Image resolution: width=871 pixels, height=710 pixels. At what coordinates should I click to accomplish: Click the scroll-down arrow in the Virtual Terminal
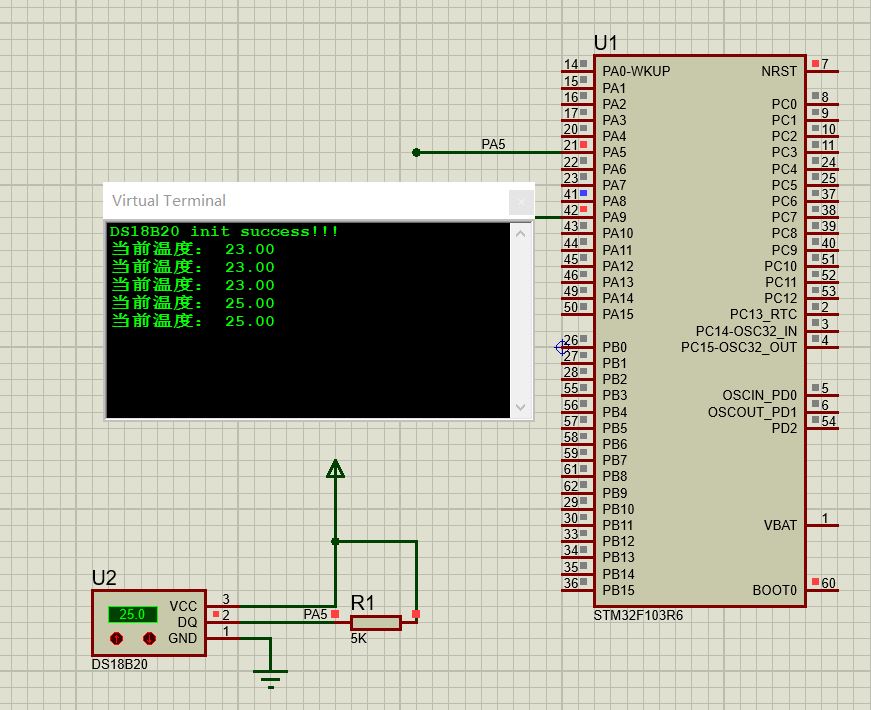pos(521,407)
